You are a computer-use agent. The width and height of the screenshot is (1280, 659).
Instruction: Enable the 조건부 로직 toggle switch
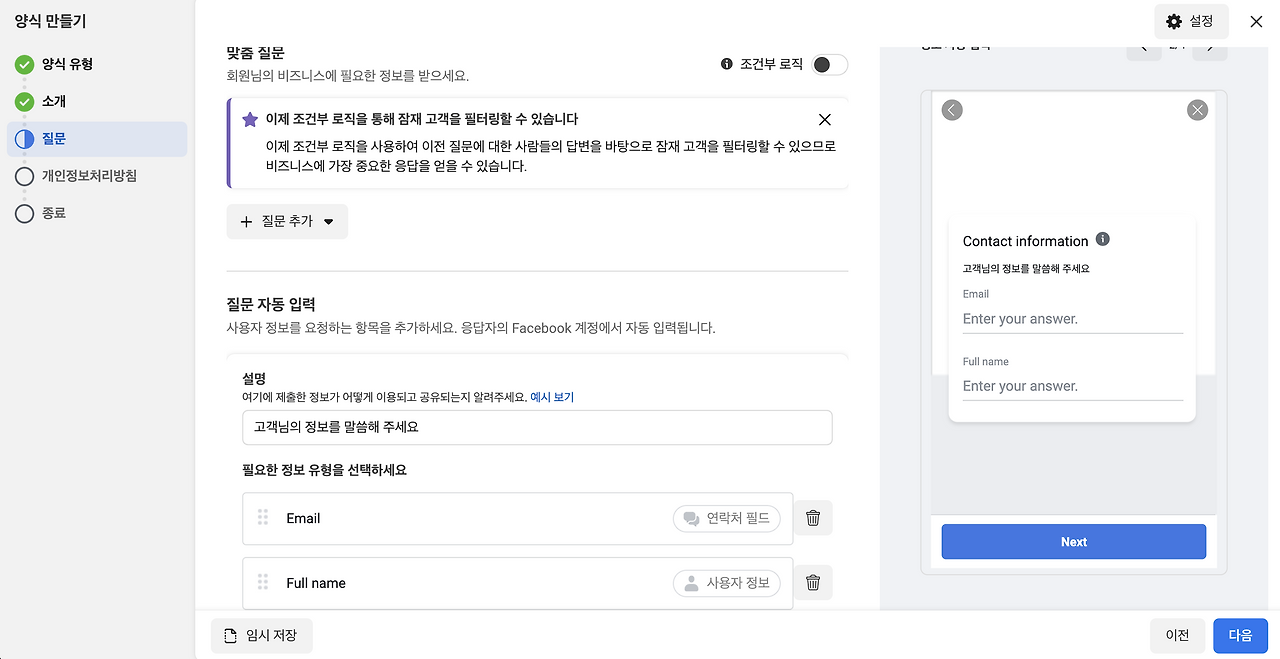pos(829,63)
